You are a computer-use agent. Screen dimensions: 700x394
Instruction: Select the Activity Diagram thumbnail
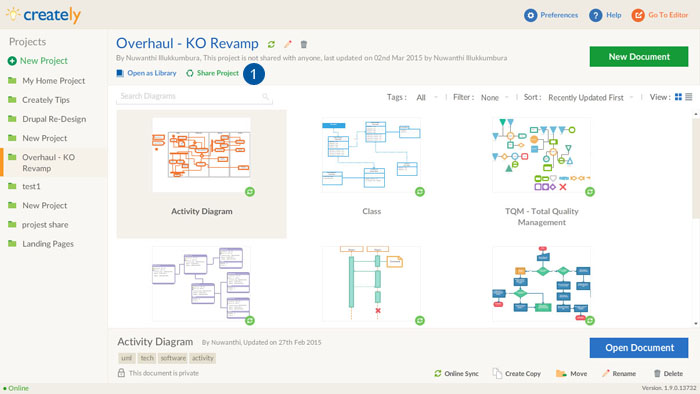(201, 155)
